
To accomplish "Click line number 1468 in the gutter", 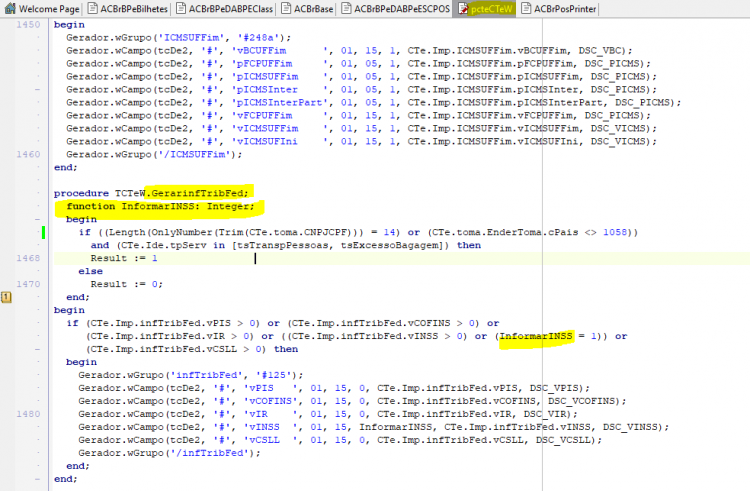I will click(28, 258).
